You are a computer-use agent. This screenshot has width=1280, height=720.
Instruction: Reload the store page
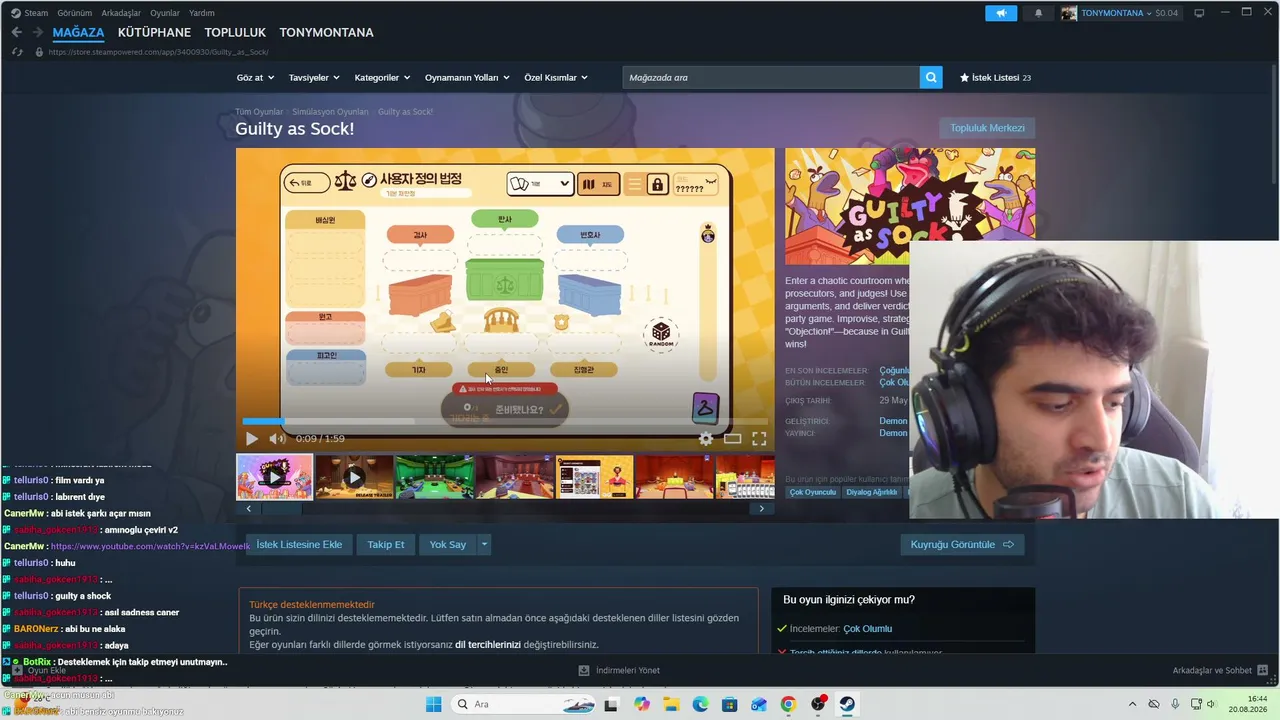coord(17,52)
